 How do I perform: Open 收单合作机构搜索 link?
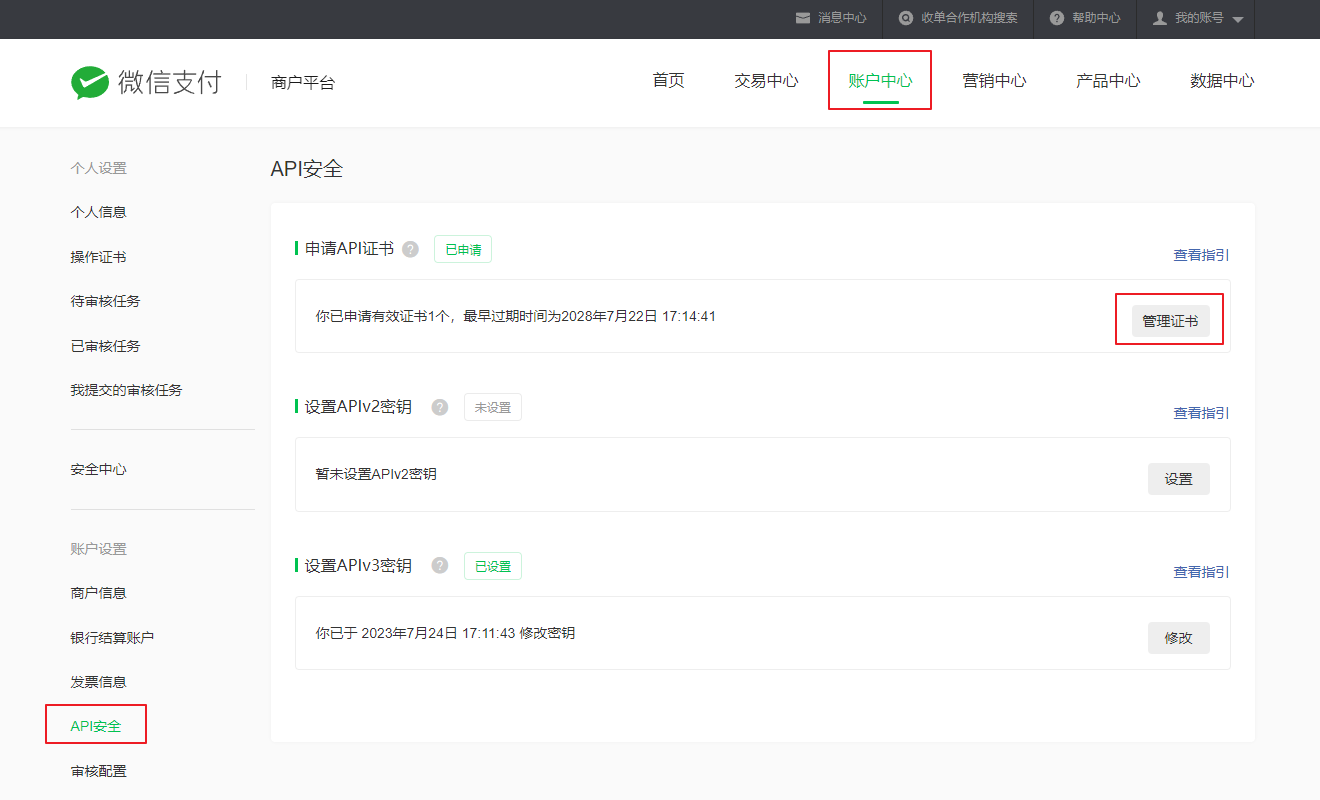tap(969, 18)
